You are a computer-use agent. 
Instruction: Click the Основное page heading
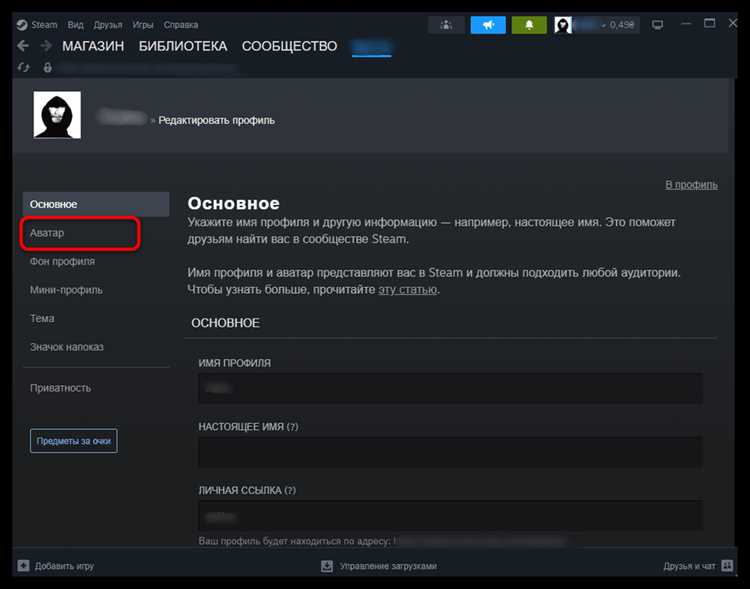click(x=233, y=203)
